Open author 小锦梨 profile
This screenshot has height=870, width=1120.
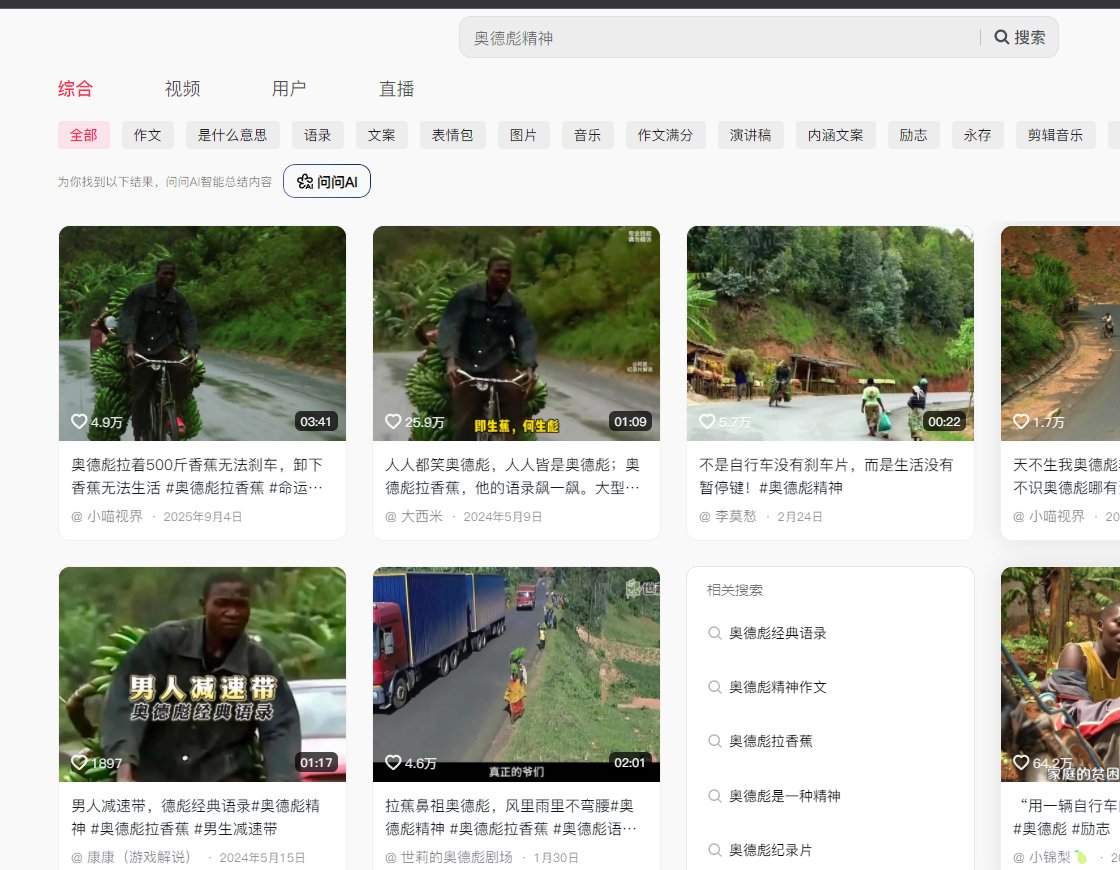click(1050, 857)
